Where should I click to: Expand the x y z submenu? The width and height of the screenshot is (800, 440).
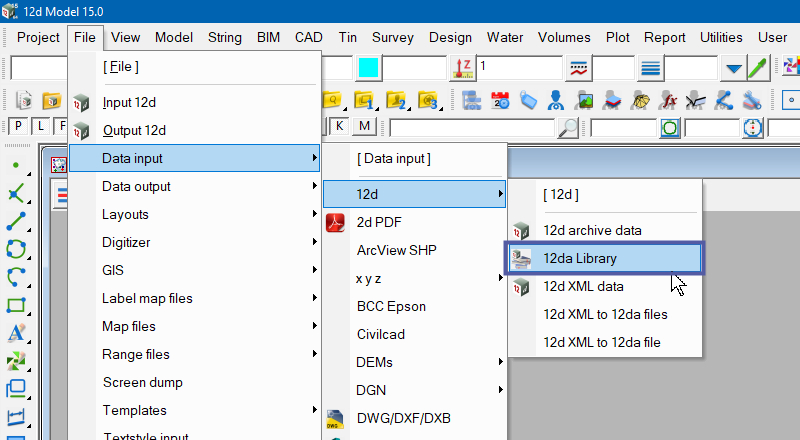[x=414, y=278]
